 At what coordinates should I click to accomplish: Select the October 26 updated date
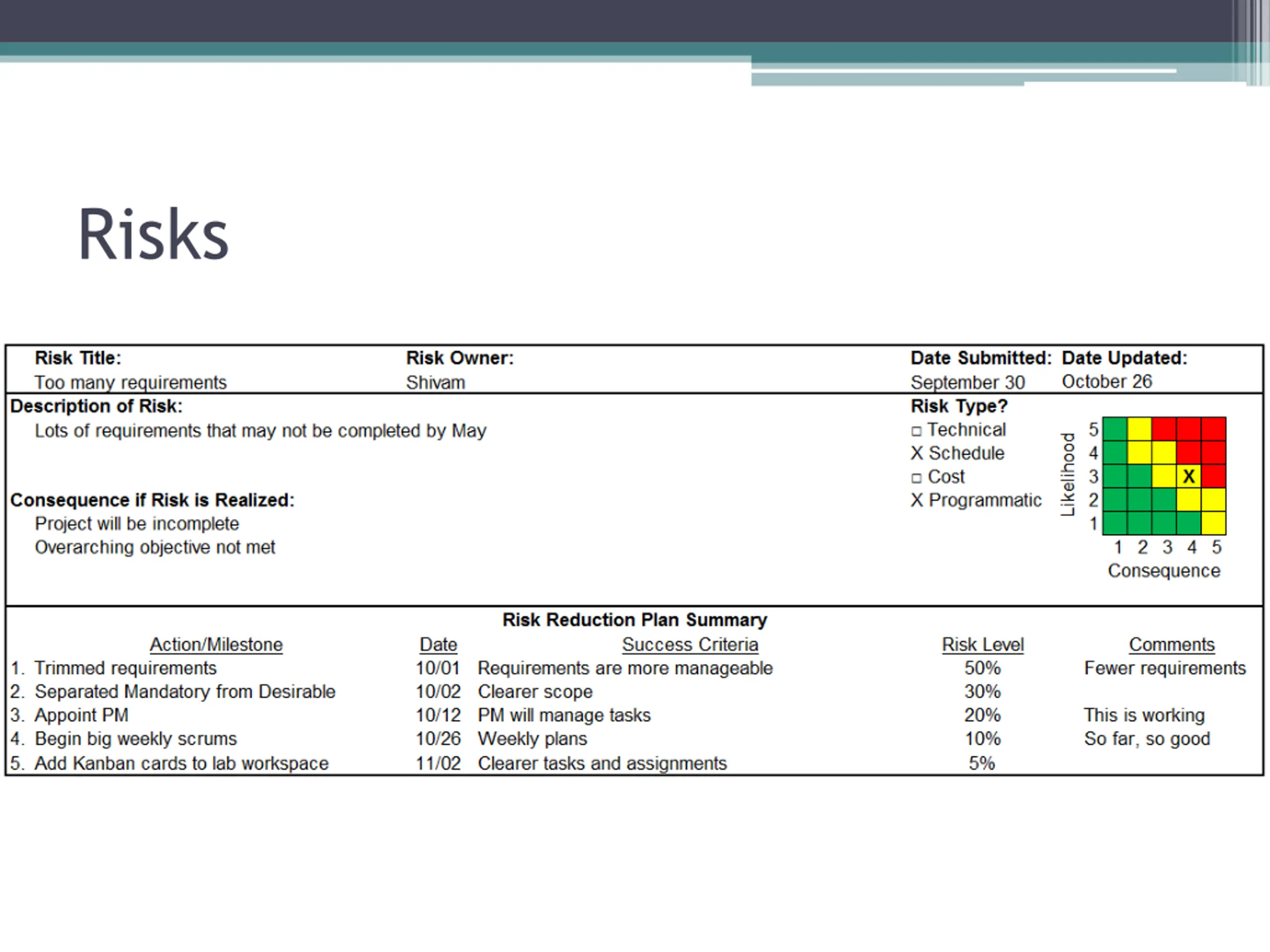(x=1106, y=382)
